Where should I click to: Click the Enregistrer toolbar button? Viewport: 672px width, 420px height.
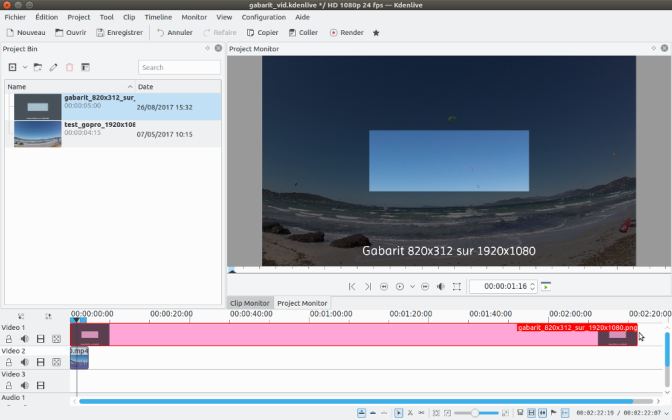(x=120, y=33)
